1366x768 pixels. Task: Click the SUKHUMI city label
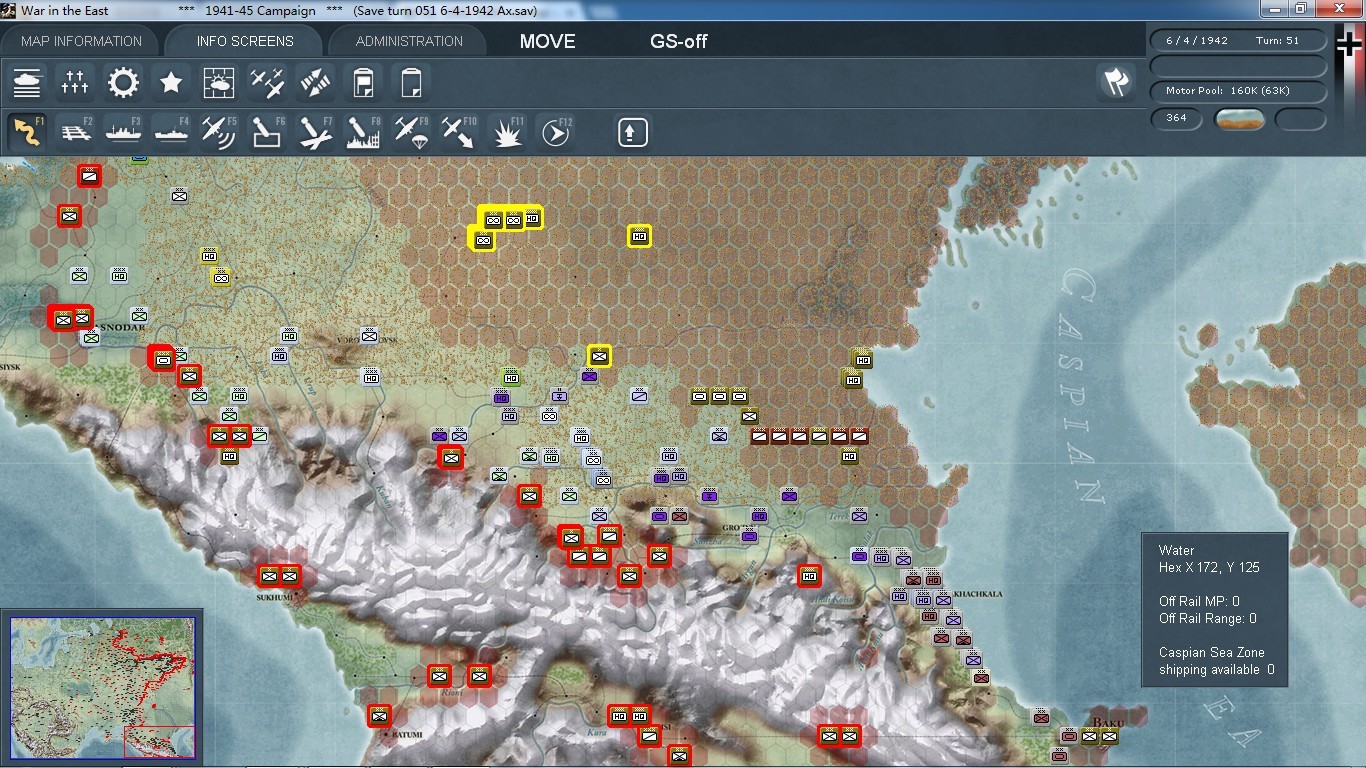tap(275, 597)
